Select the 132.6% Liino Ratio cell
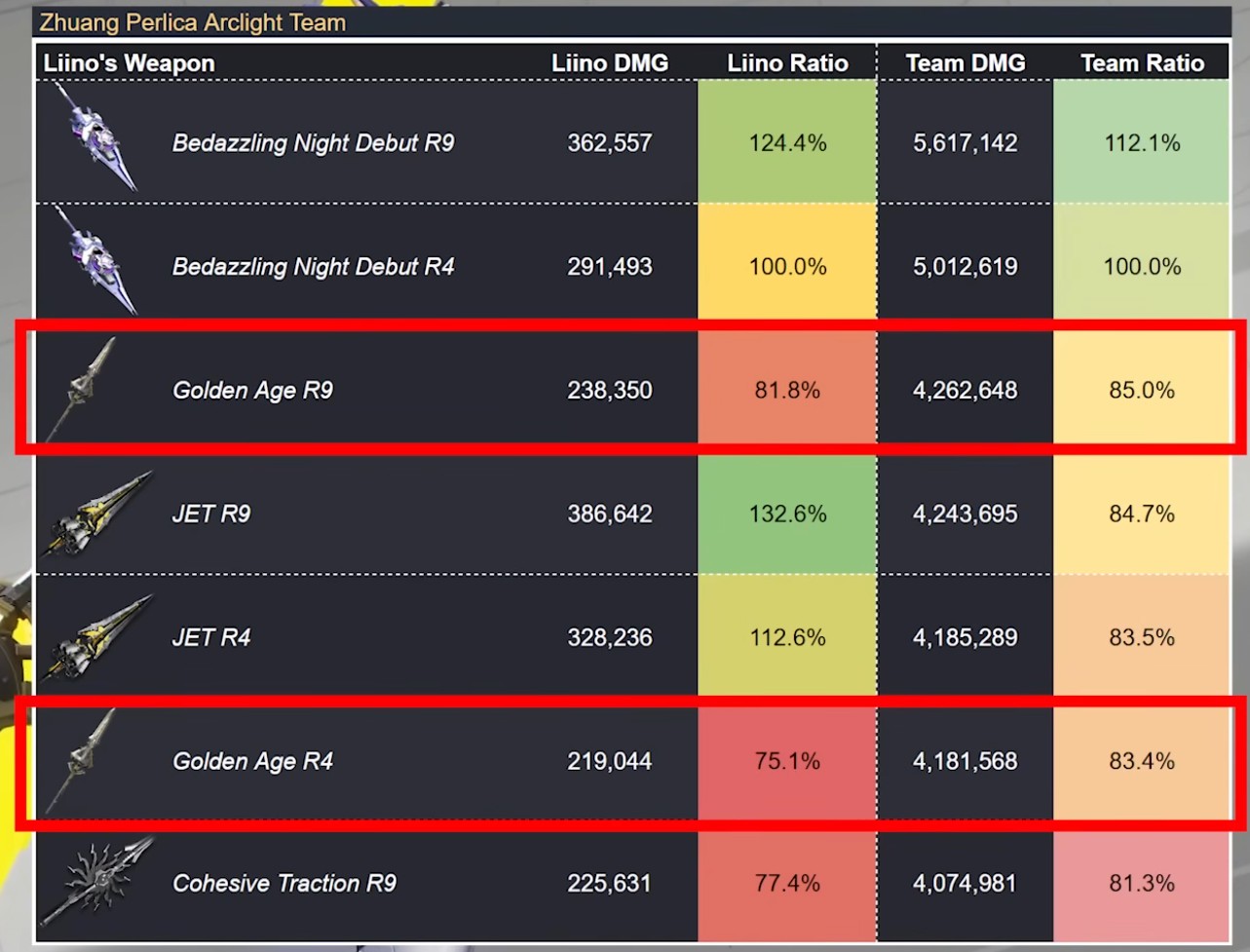The height and width of the screenshot is (952, 1250). (787, 513)
